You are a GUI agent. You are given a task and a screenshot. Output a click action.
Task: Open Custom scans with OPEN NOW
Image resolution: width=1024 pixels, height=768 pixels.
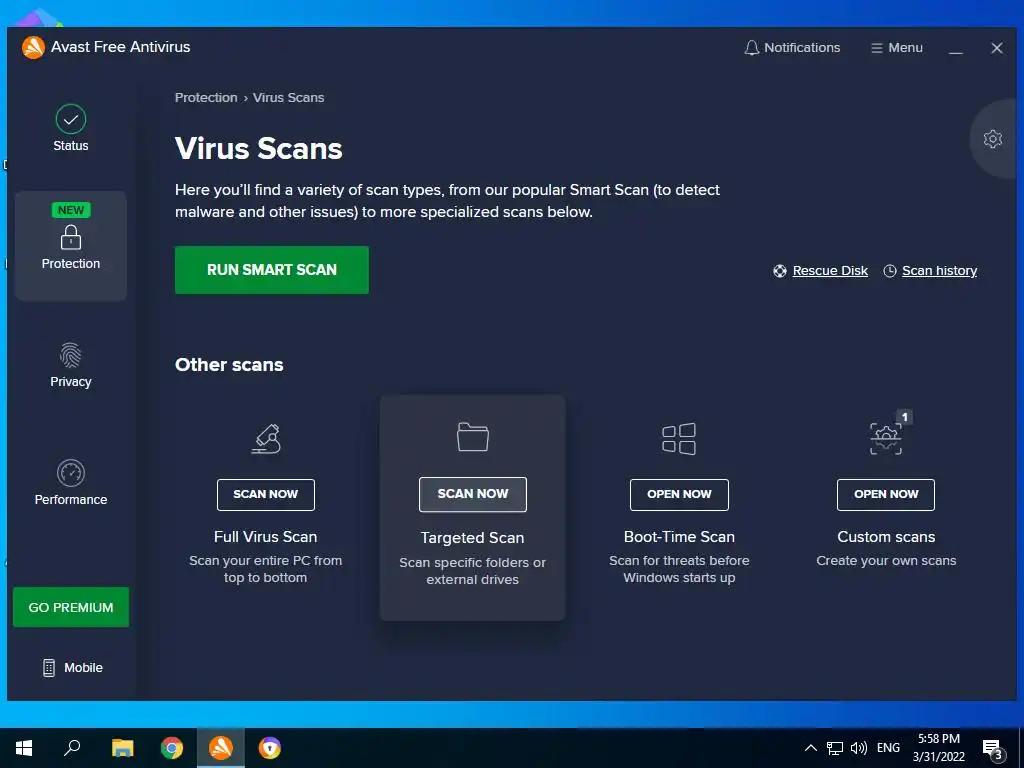(886, 494)
